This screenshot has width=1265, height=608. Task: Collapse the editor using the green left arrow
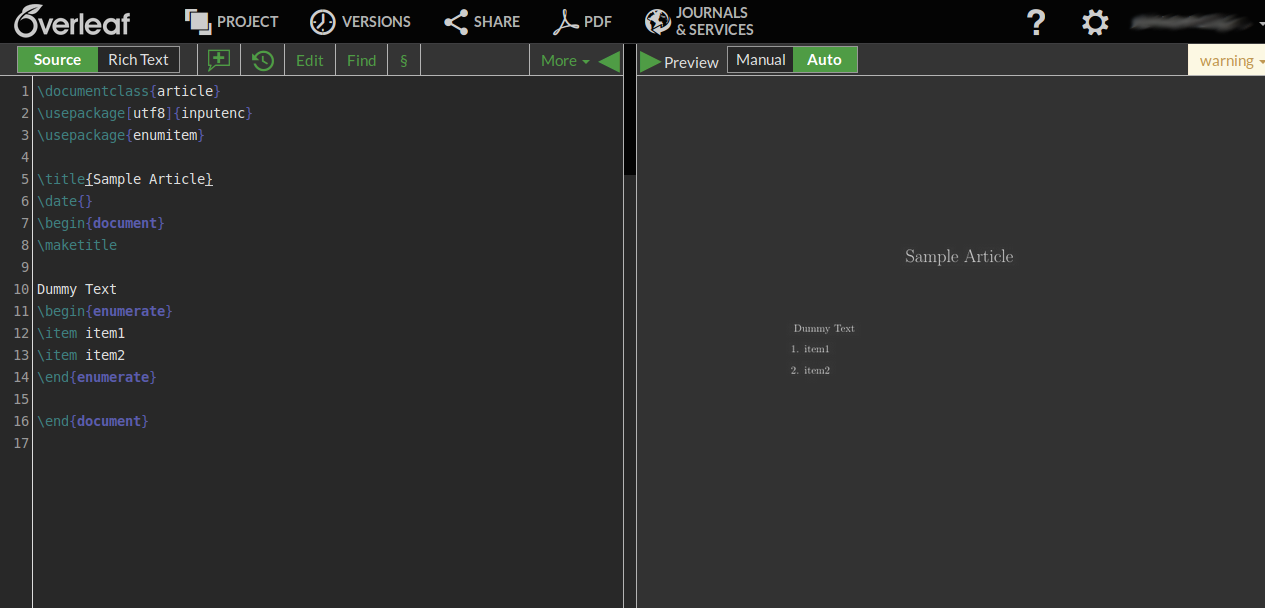click(610, 60)
